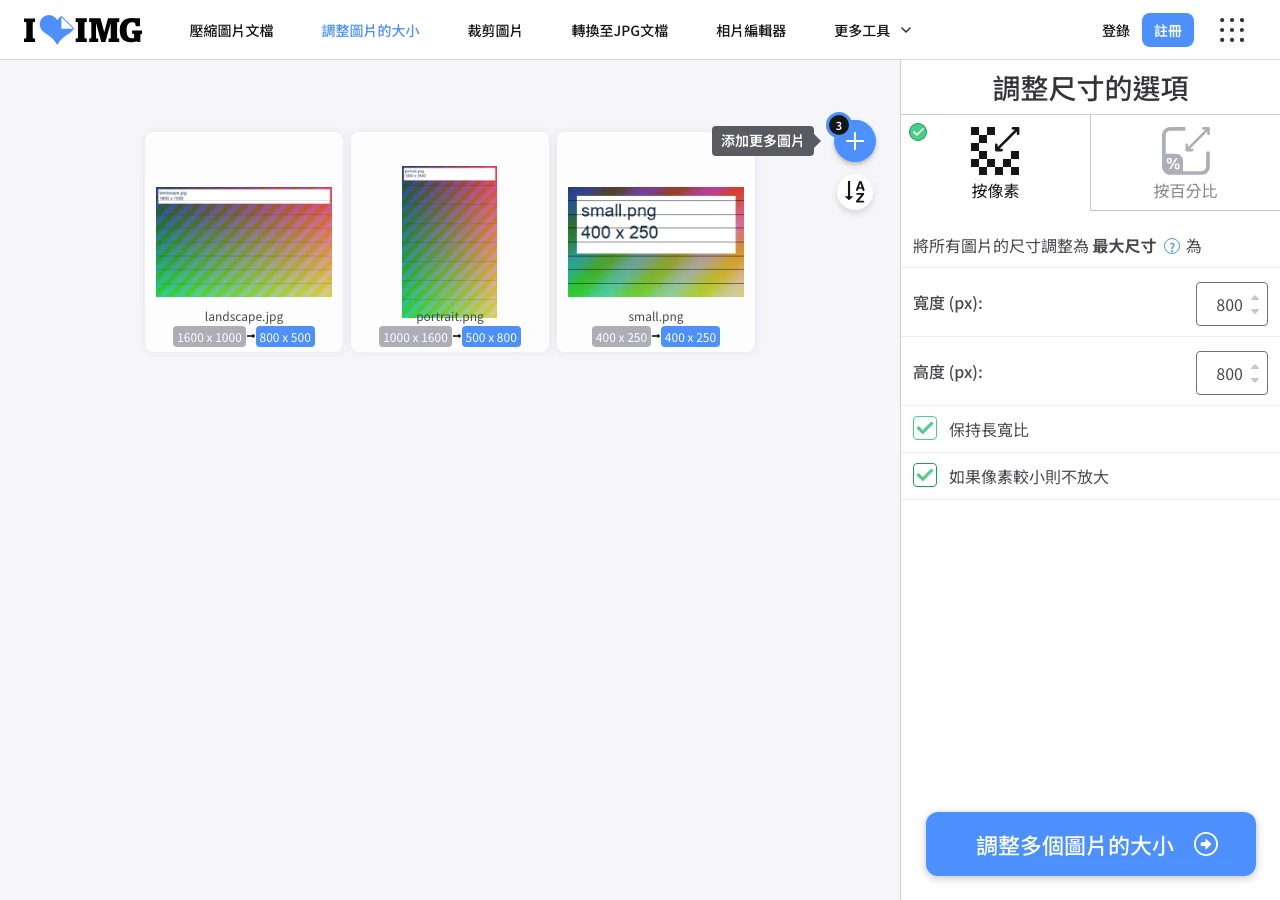Sort images alphabetically with the A-Z icon

pyautogui.click(x=855, y=192)
